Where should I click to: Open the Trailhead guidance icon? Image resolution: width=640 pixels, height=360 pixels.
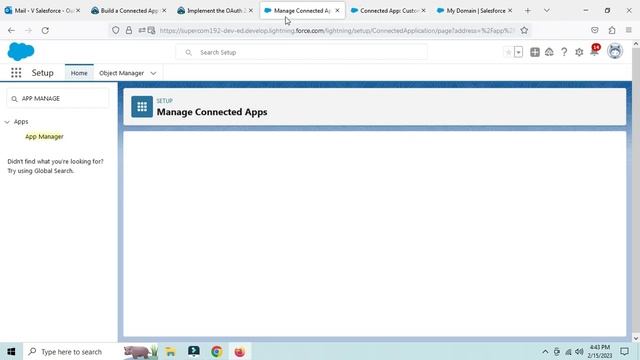click(549, 52)
